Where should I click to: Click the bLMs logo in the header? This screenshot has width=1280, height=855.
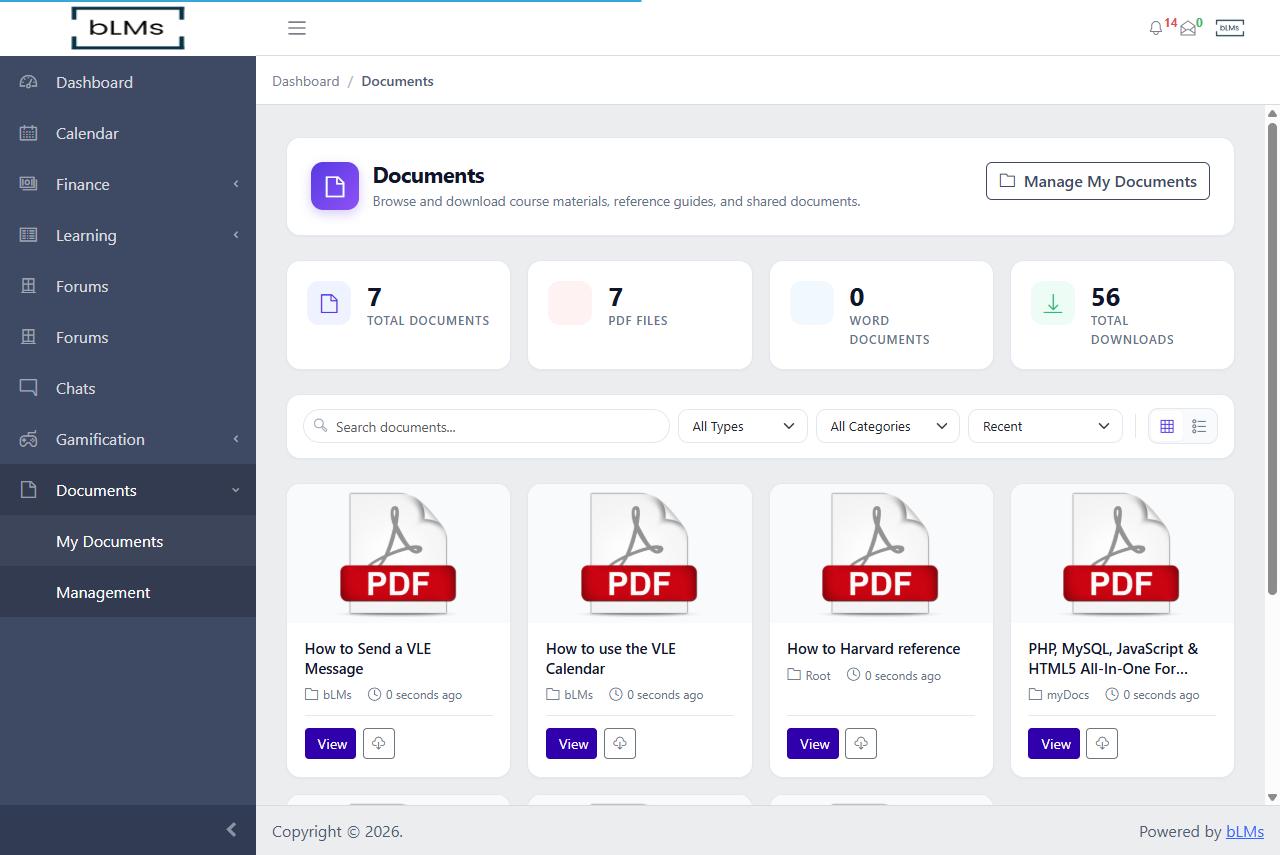[128, 28]
